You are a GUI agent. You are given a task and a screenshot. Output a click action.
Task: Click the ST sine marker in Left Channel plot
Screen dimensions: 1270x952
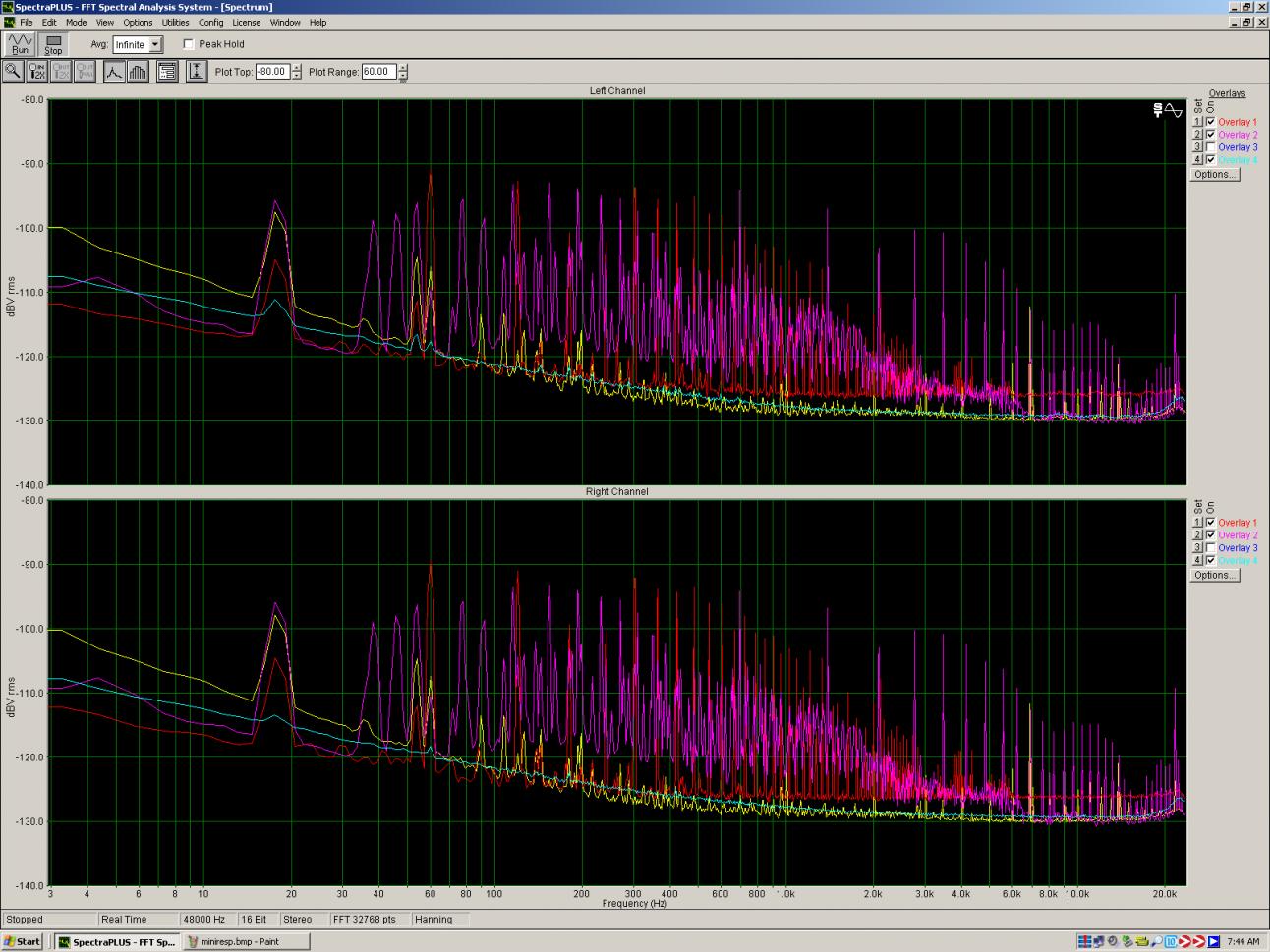tap(1168, 110)
